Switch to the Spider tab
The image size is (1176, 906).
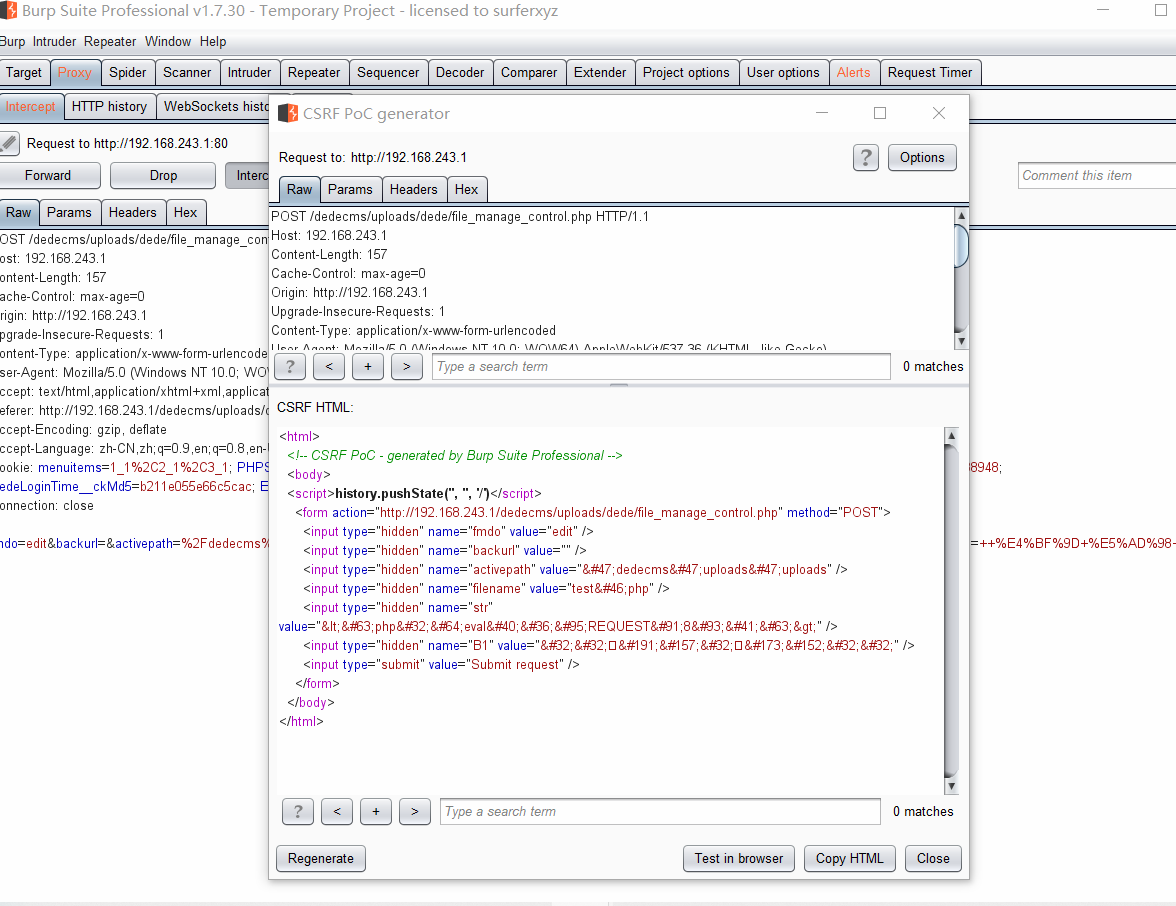128,73
